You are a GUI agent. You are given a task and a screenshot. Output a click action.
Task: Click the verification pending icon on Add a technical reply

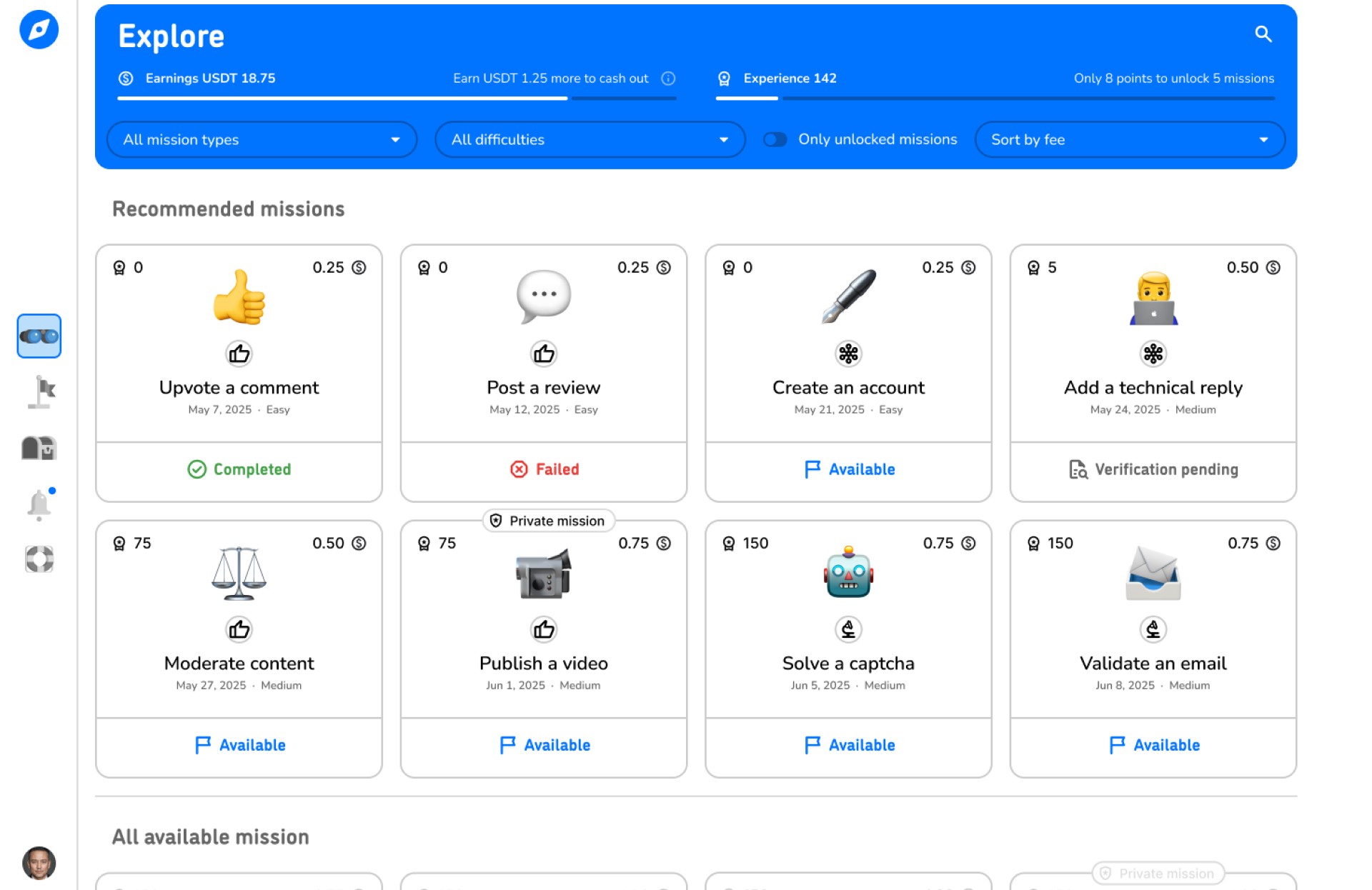point(1078,469)
